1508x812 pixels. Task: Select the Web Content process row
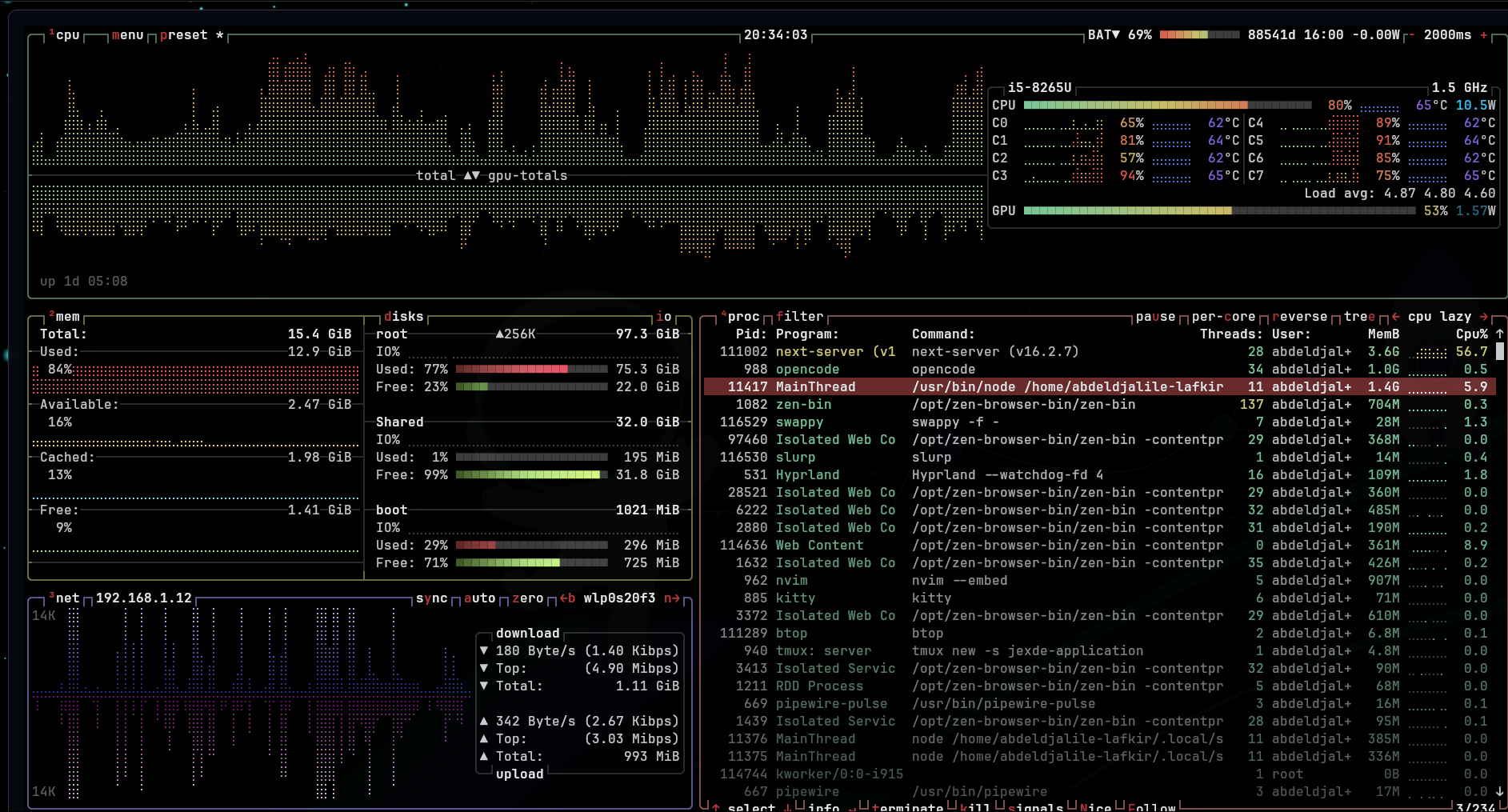coord(1100,546)
